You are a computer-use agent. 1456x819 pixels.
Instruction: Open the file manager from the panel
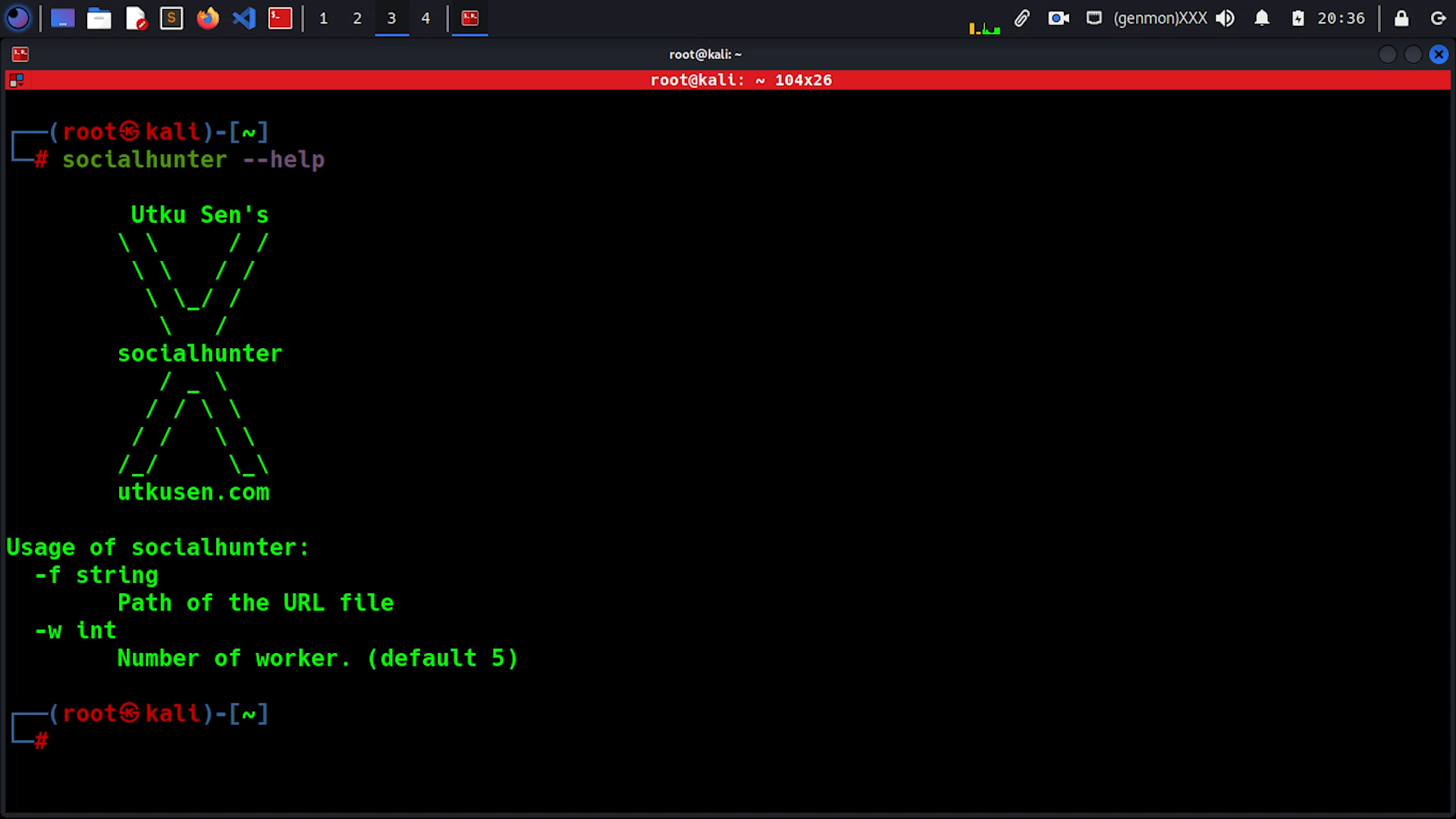pyautogui.click(x=99, y=18)
